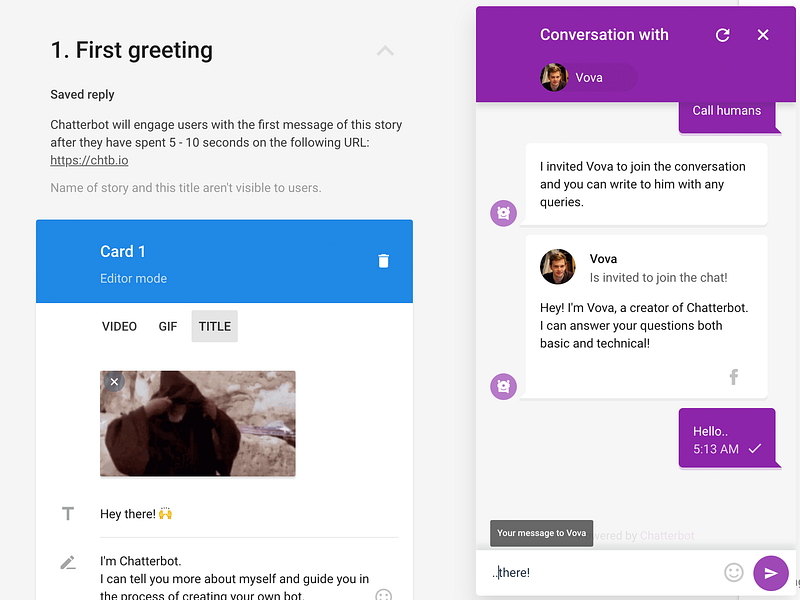Click the 'Saved reply' label
Image resolution: width=800 pixels, height=600 pixels.
82,94
